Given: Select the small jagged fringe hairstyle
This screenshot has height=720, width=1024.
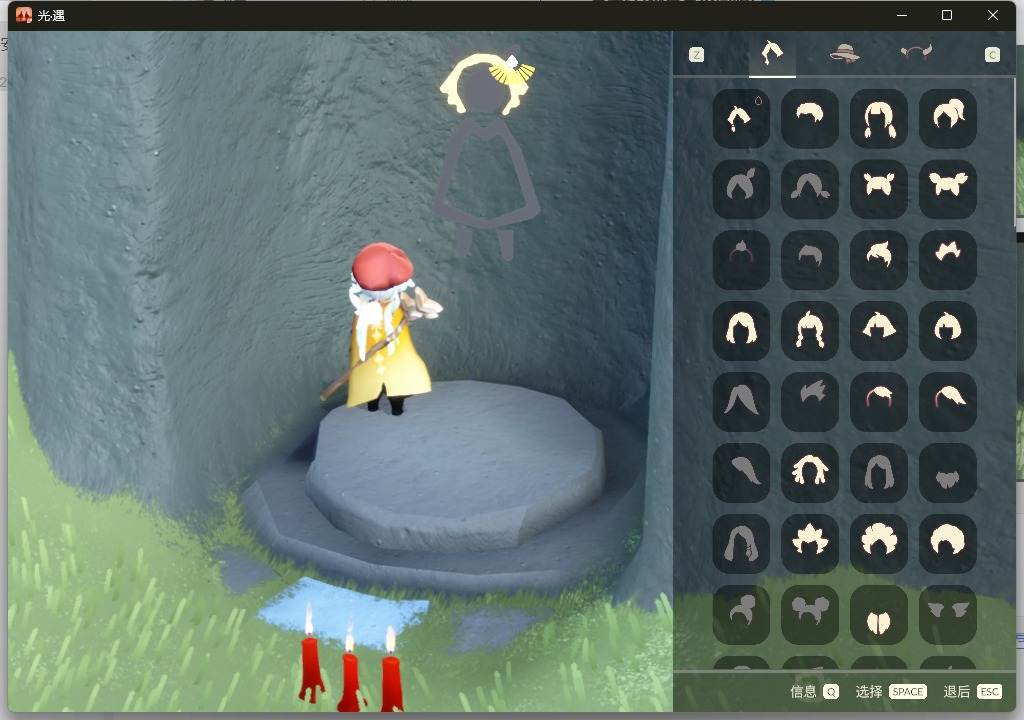Looking at the screenshot, I should (948, 259).
